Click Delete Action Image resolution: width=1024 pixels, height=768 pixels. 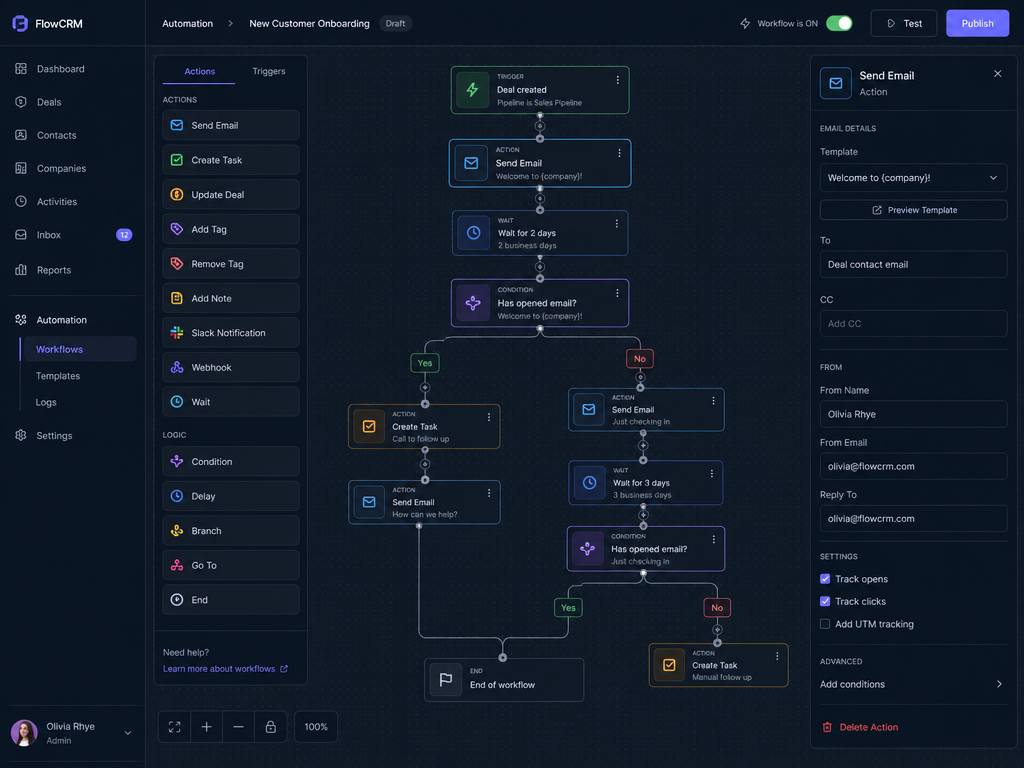coord(860,727)
